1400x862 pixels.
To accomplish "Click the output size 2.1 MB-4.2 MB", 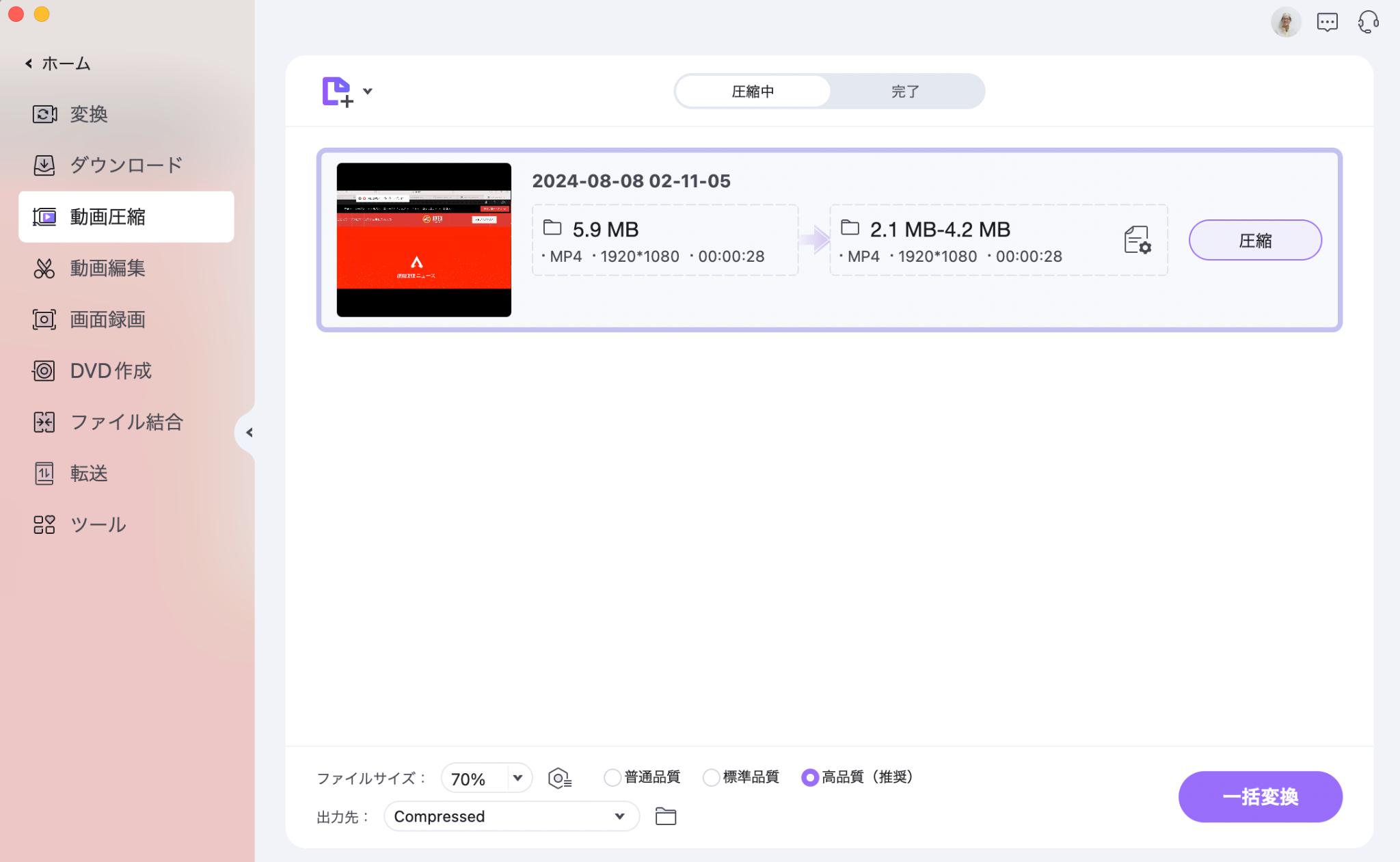I will (x=940, y=229).
